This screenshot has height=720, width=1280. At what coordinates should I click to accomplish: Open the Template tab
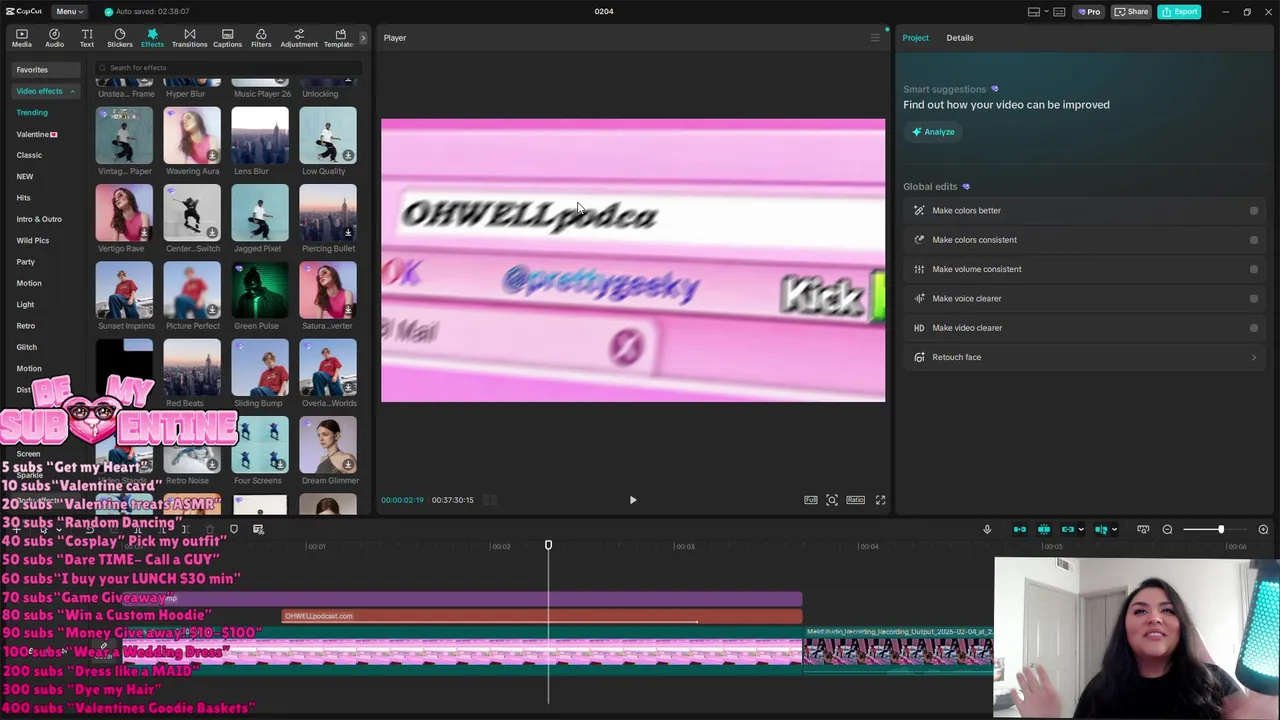(x=339, y=38)
